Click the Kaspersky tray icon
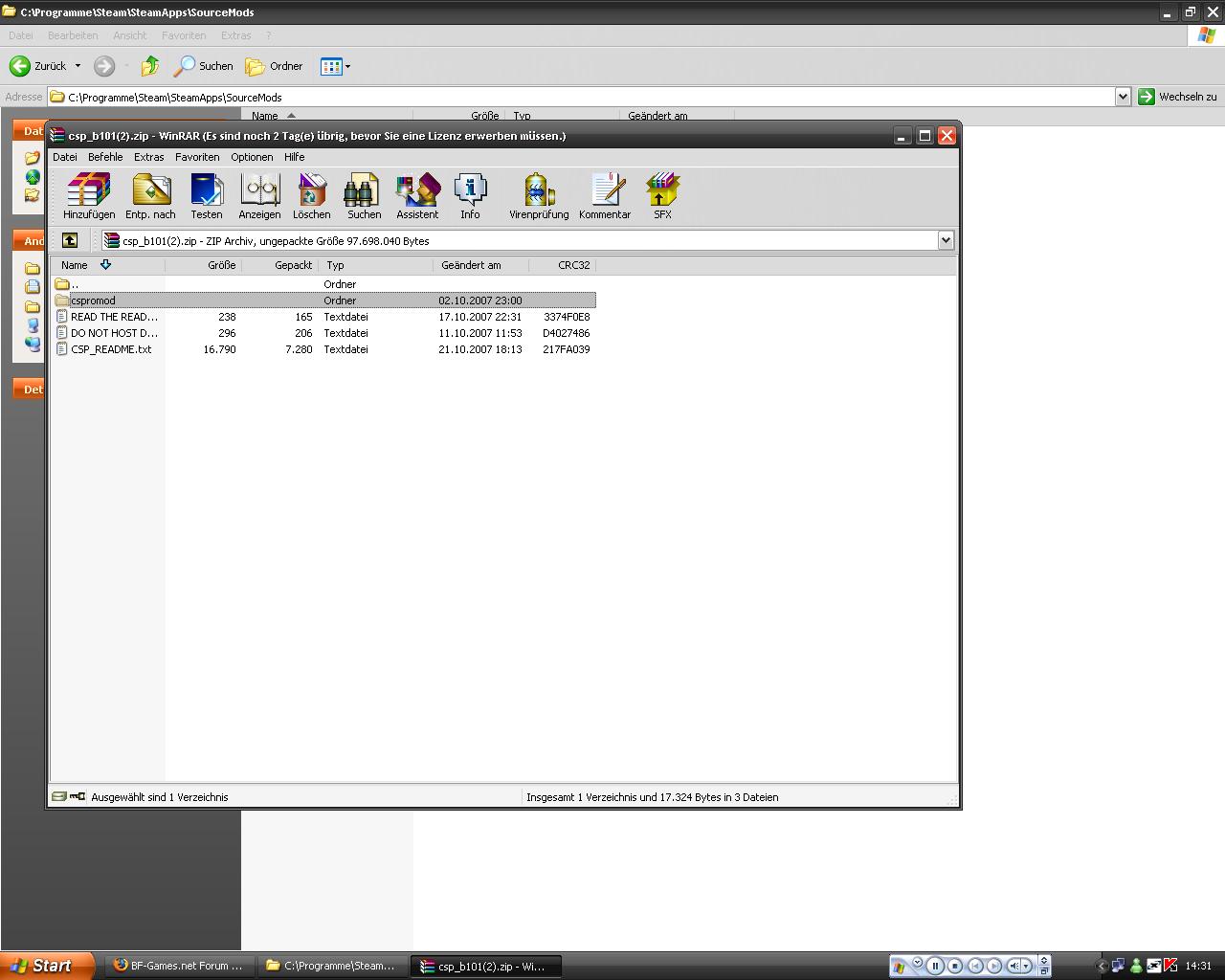Viewport: 1225px width, 980px height. click(1170, 966)
